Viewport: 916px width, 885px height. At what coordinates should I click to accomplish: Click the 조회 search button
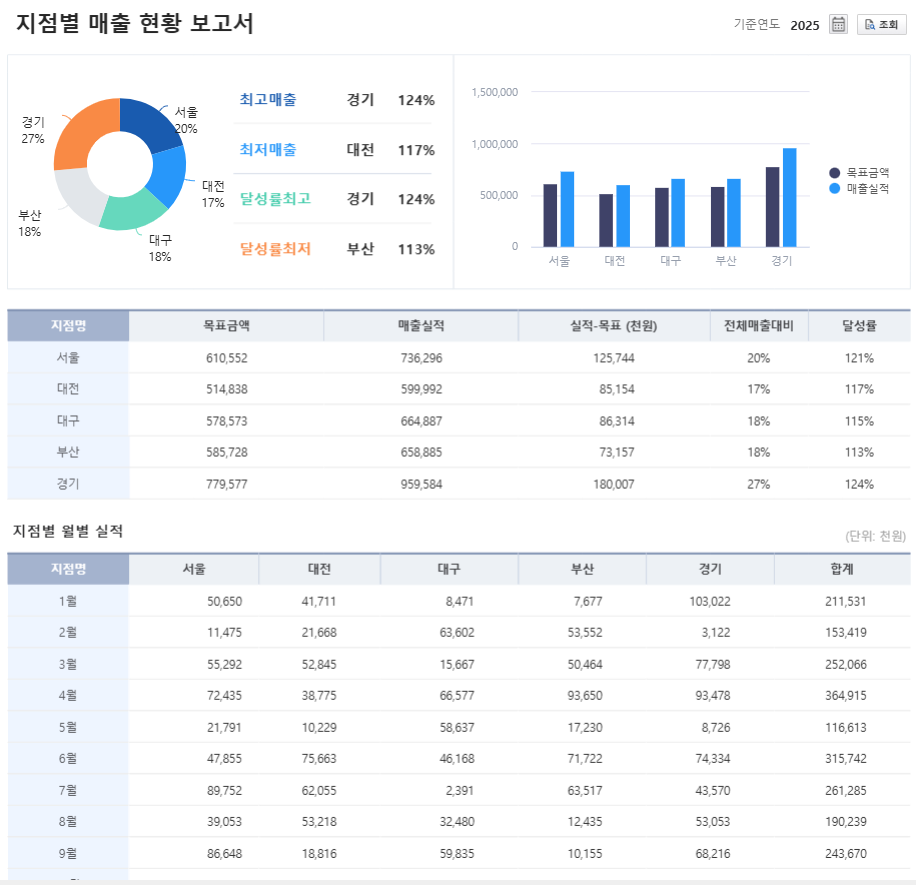point(881,25)
